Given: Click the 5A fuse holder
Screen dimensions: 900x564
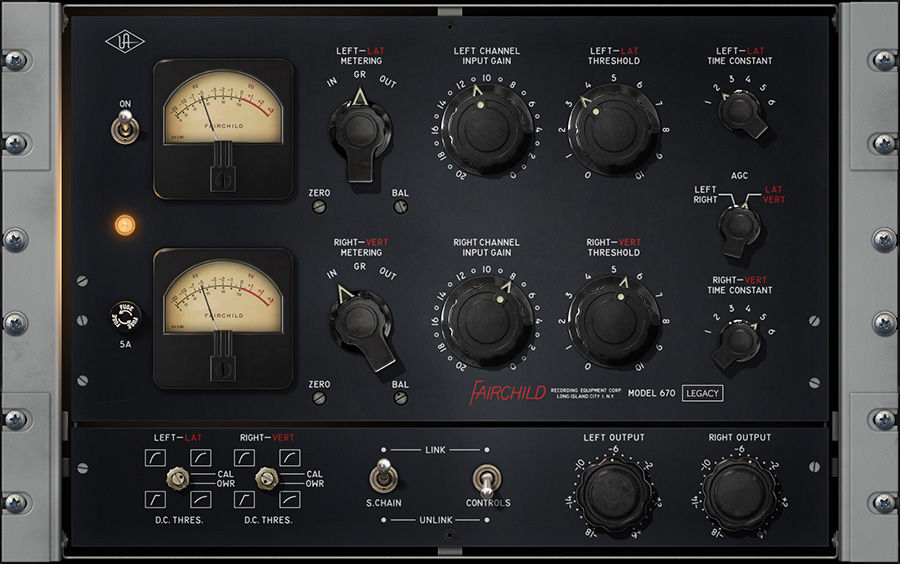Looking at the screenshot, I should click(x=126, y=316).
